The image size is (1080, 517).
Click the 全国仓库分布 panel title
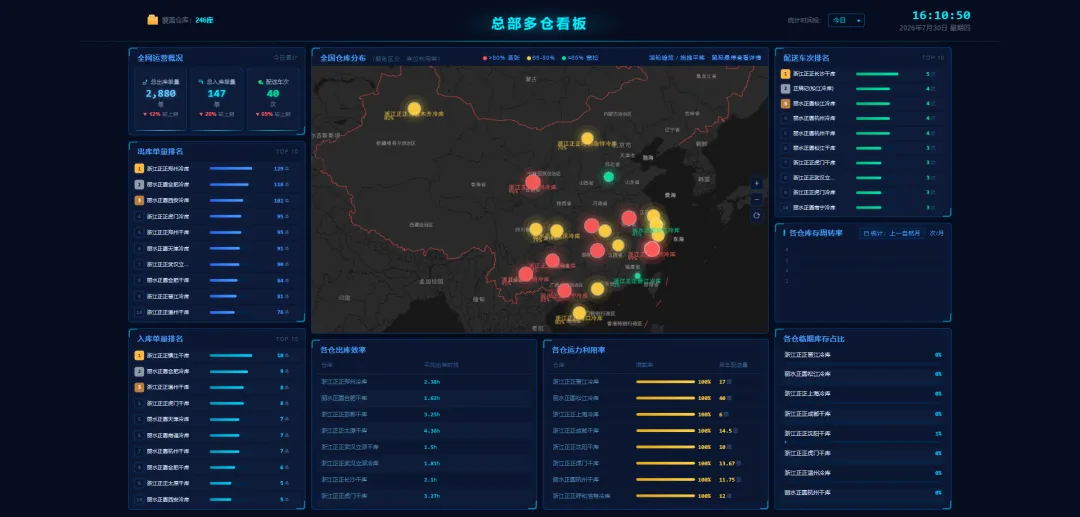point(343,59)
